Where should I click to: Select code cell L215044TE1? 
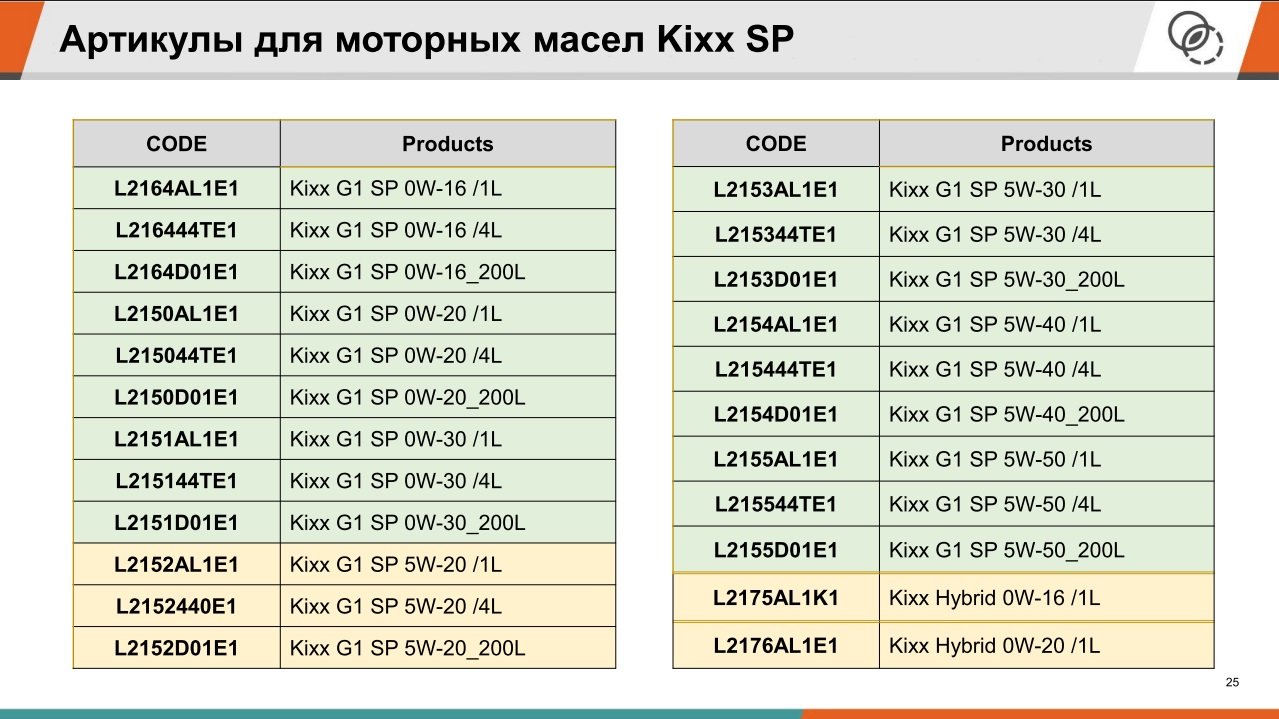(x=177, y=356)
